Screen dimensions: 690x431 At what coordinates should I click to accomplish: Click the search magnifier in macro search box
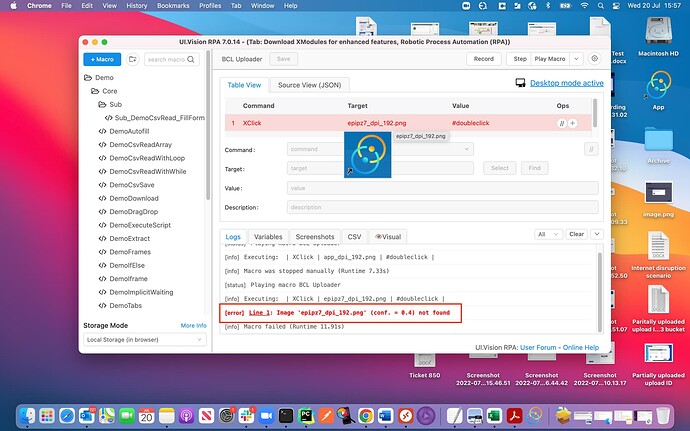point(191,59)
